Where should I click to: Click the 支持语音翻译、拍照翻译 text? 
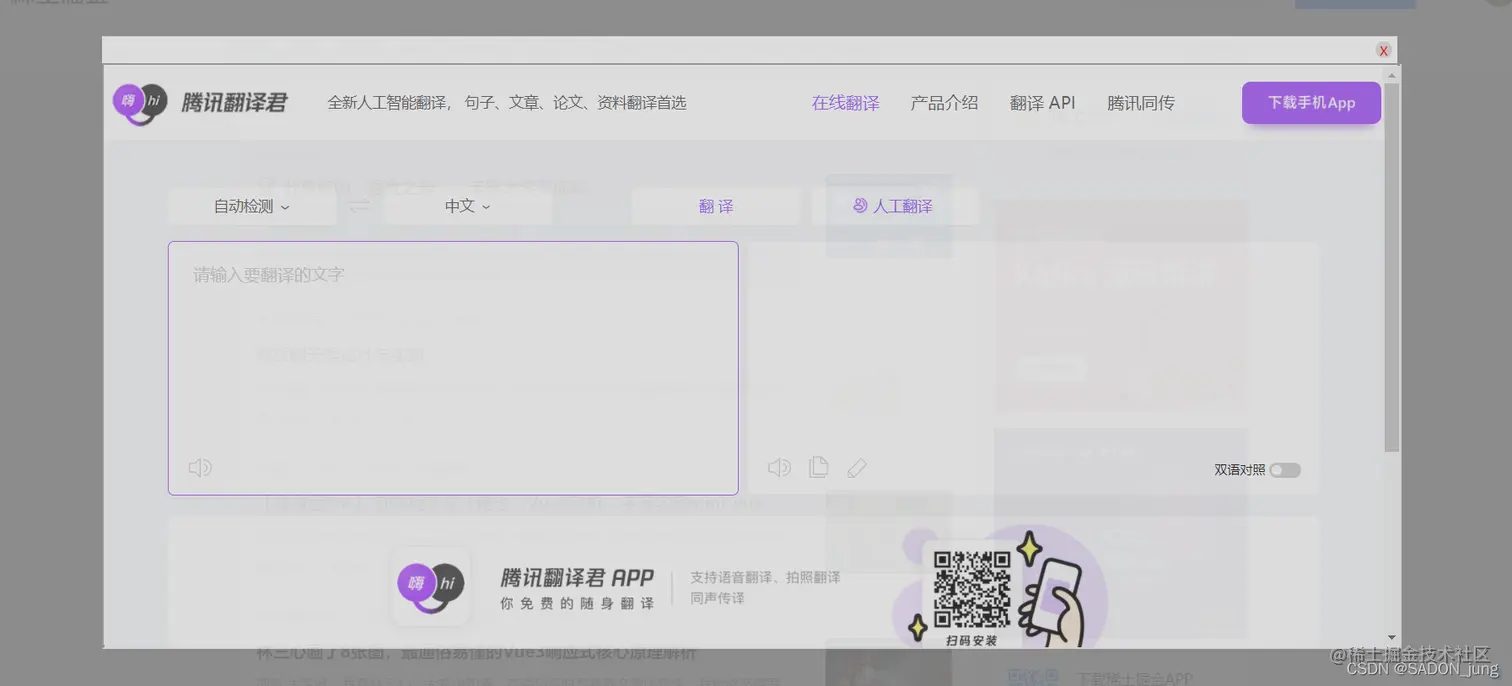(x=765, y=577)
